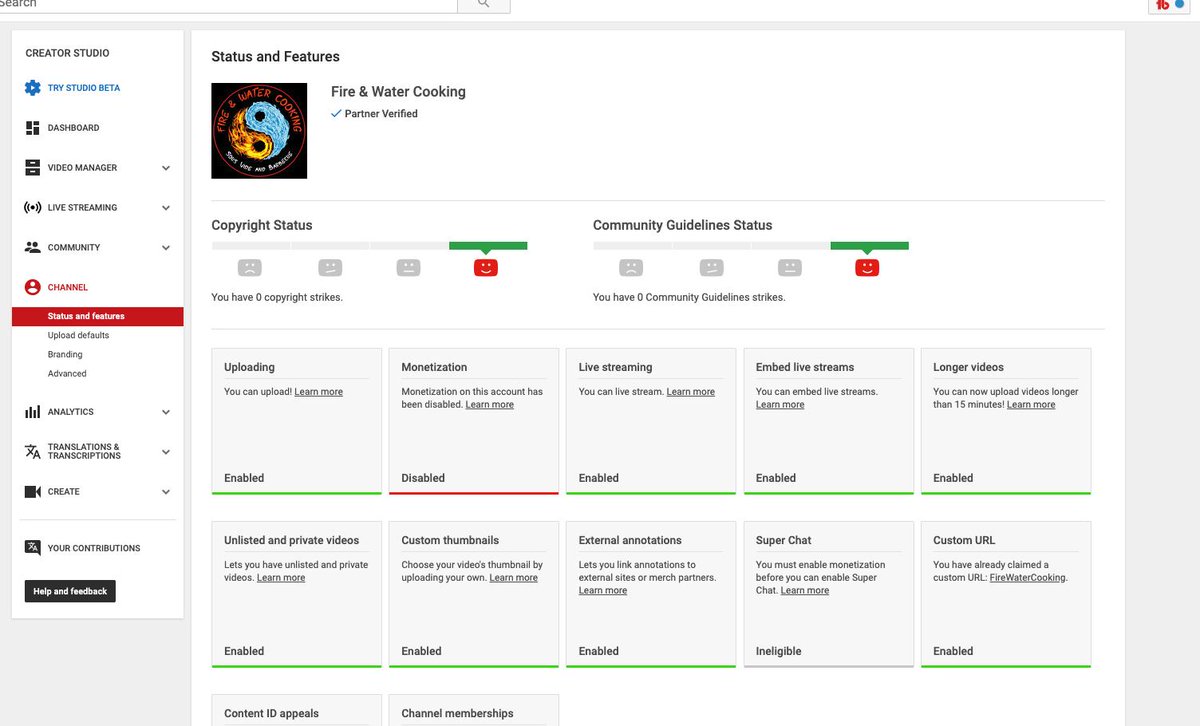Image resolution: width=1200 pixels, height=726 pixels.
Task: Click 'You have 0 Community Guidelines strikes.' text
Action: pos(689,297)
